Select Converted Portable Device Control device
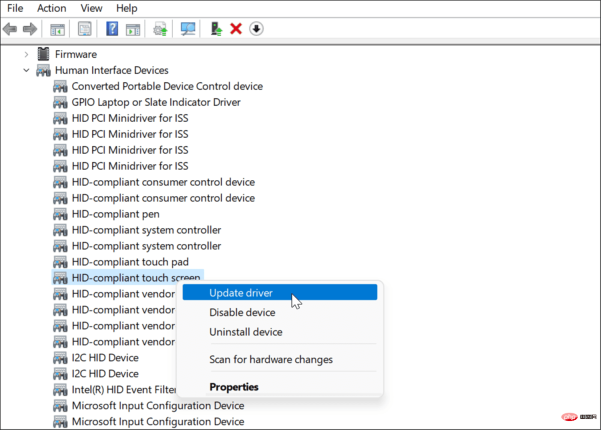 pyautogui.click(x=167, y=86)
